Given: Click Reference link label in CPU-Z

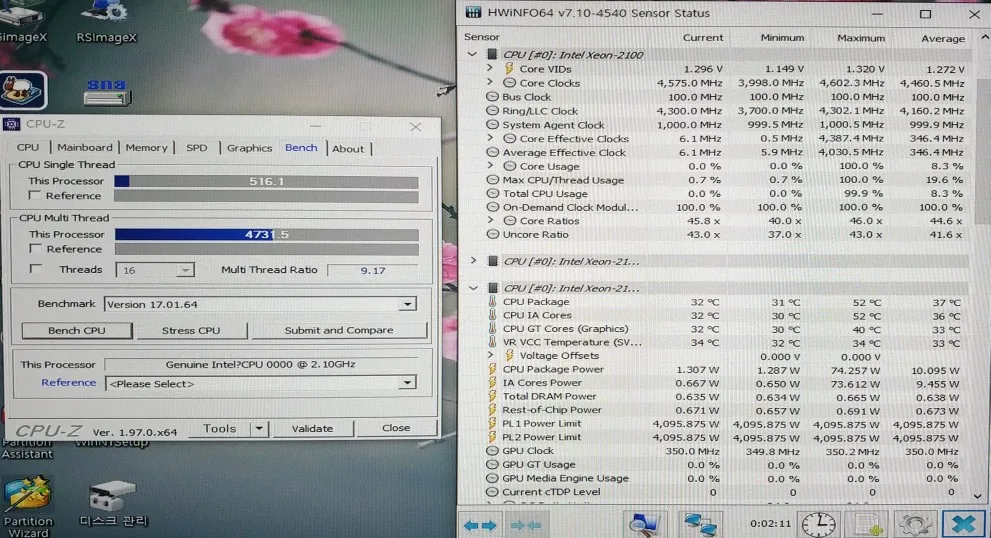Looking at the screenshot, I should [68, 382].
